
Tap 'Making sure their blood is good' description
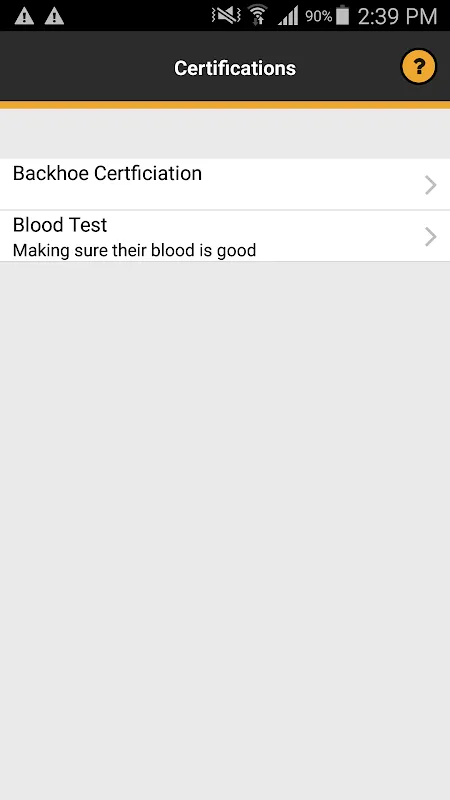click(134, 250)
